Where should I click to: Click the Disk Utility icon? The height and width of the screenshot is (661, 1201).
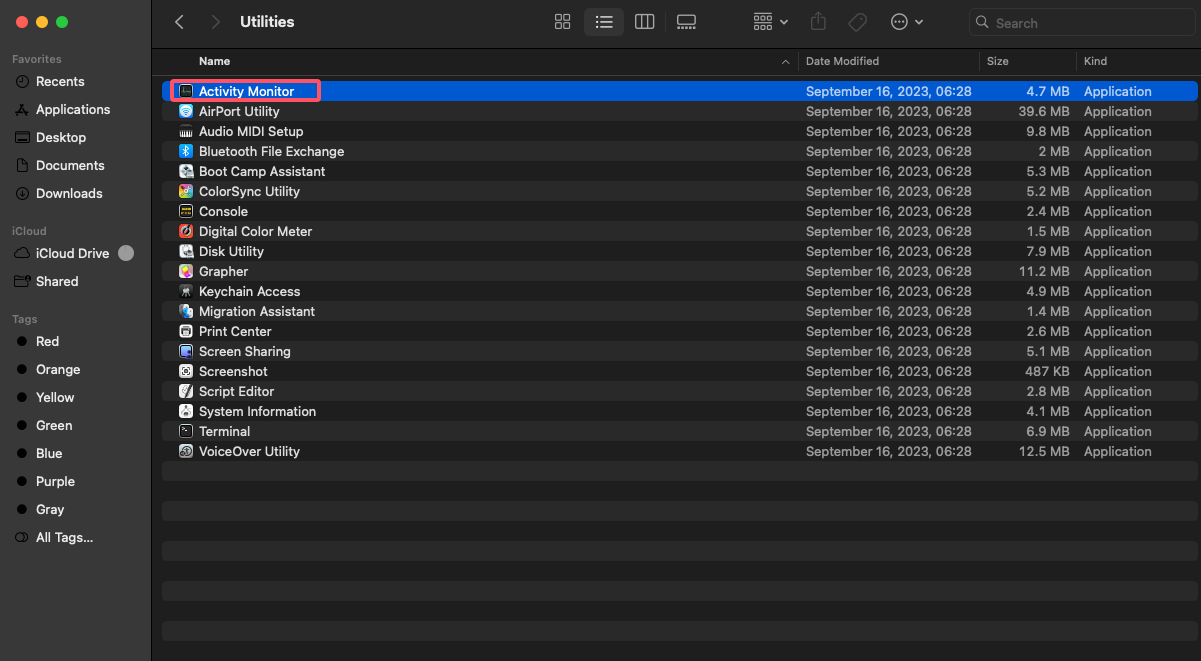pos(186,251)
